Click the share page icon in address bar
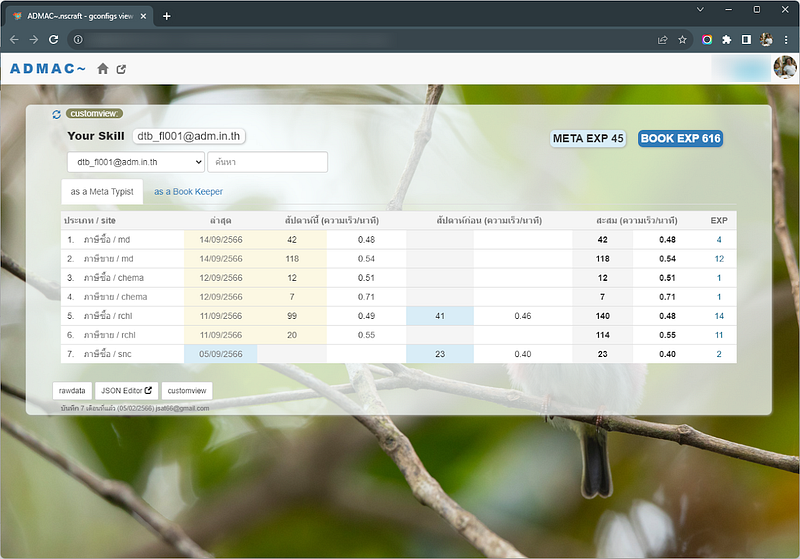The height and width of the screenshot is (559, 800). 663,40
